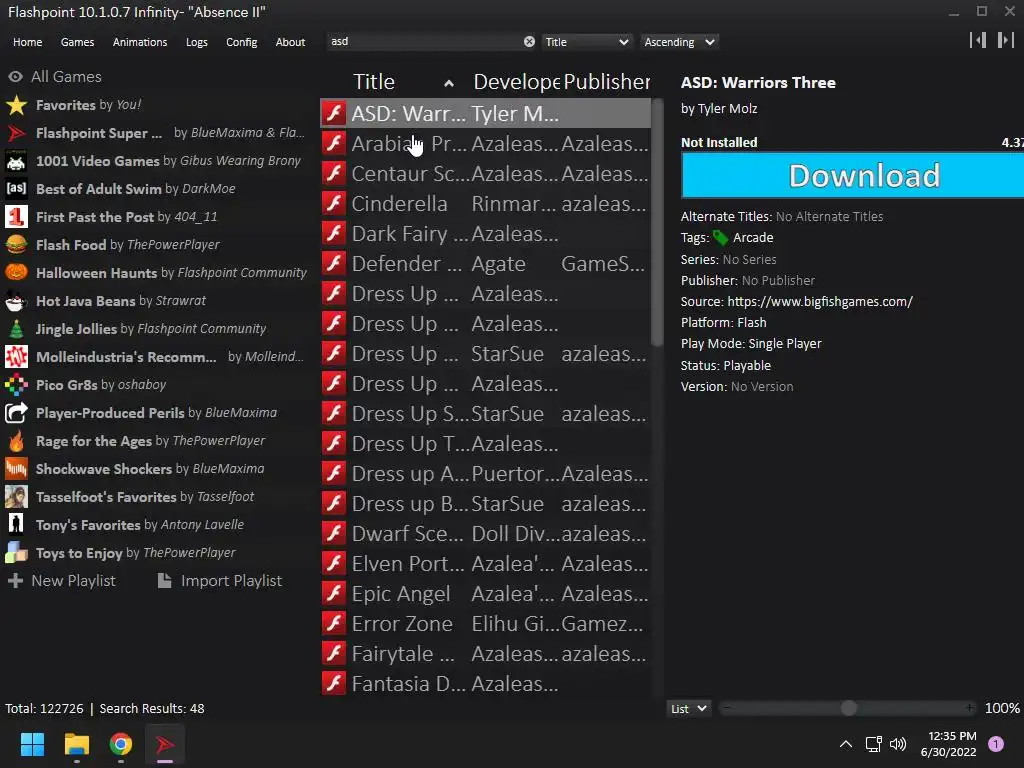The height and width of the screenshot is (768, 1024).
Task: Click the Favorites star icon
Action: [16, 105]
